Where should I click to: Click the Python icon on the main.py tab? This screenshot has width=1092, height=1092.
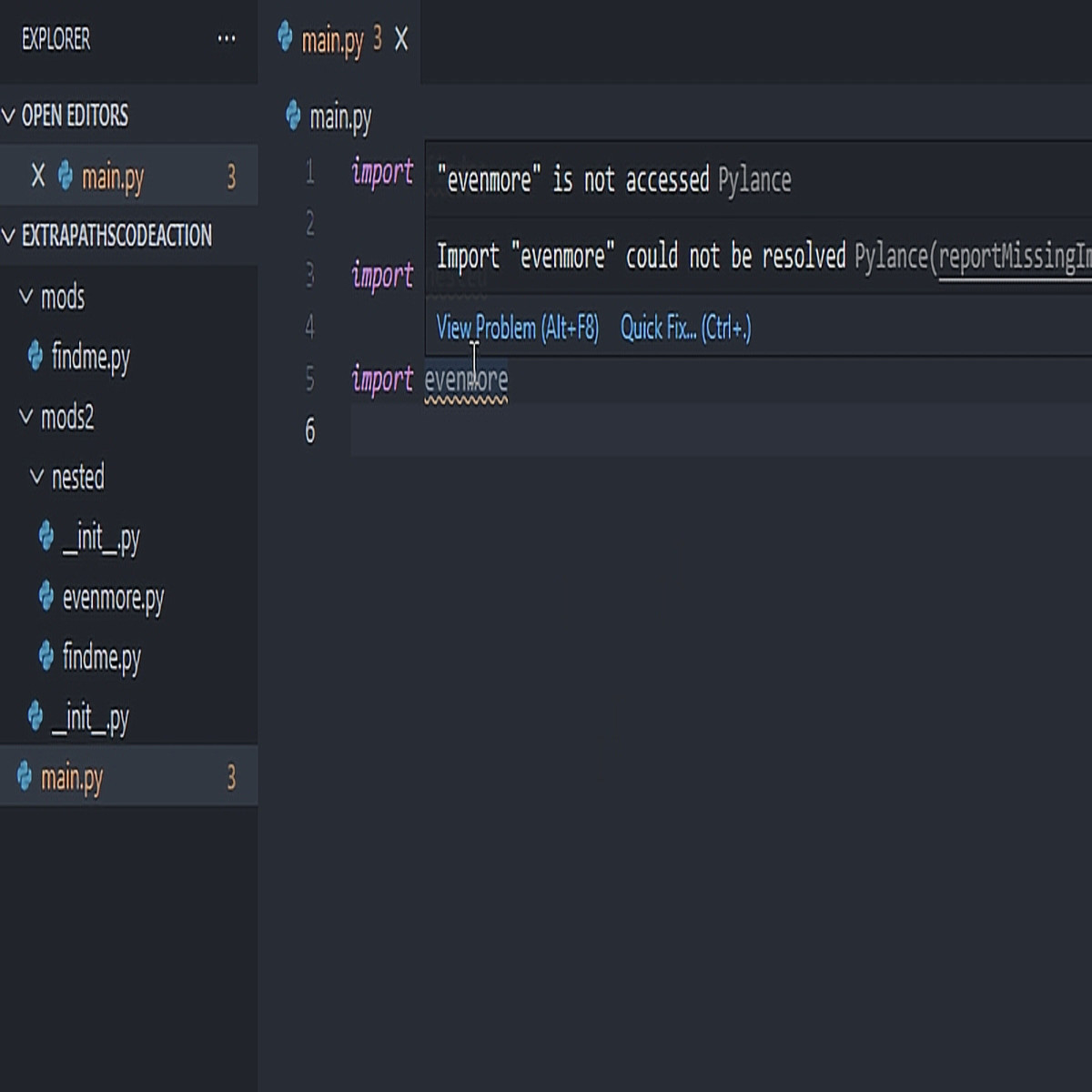point(287,40)
